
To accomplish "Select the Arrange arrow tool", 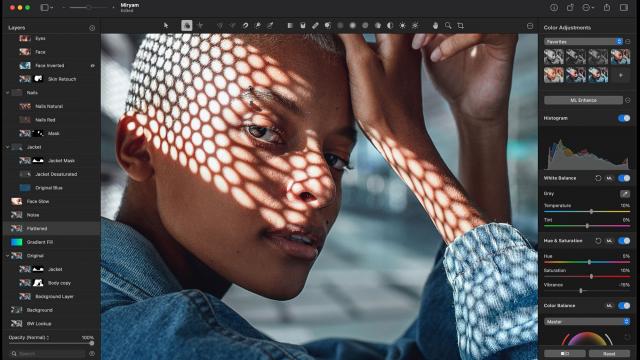I will (166, 25).
